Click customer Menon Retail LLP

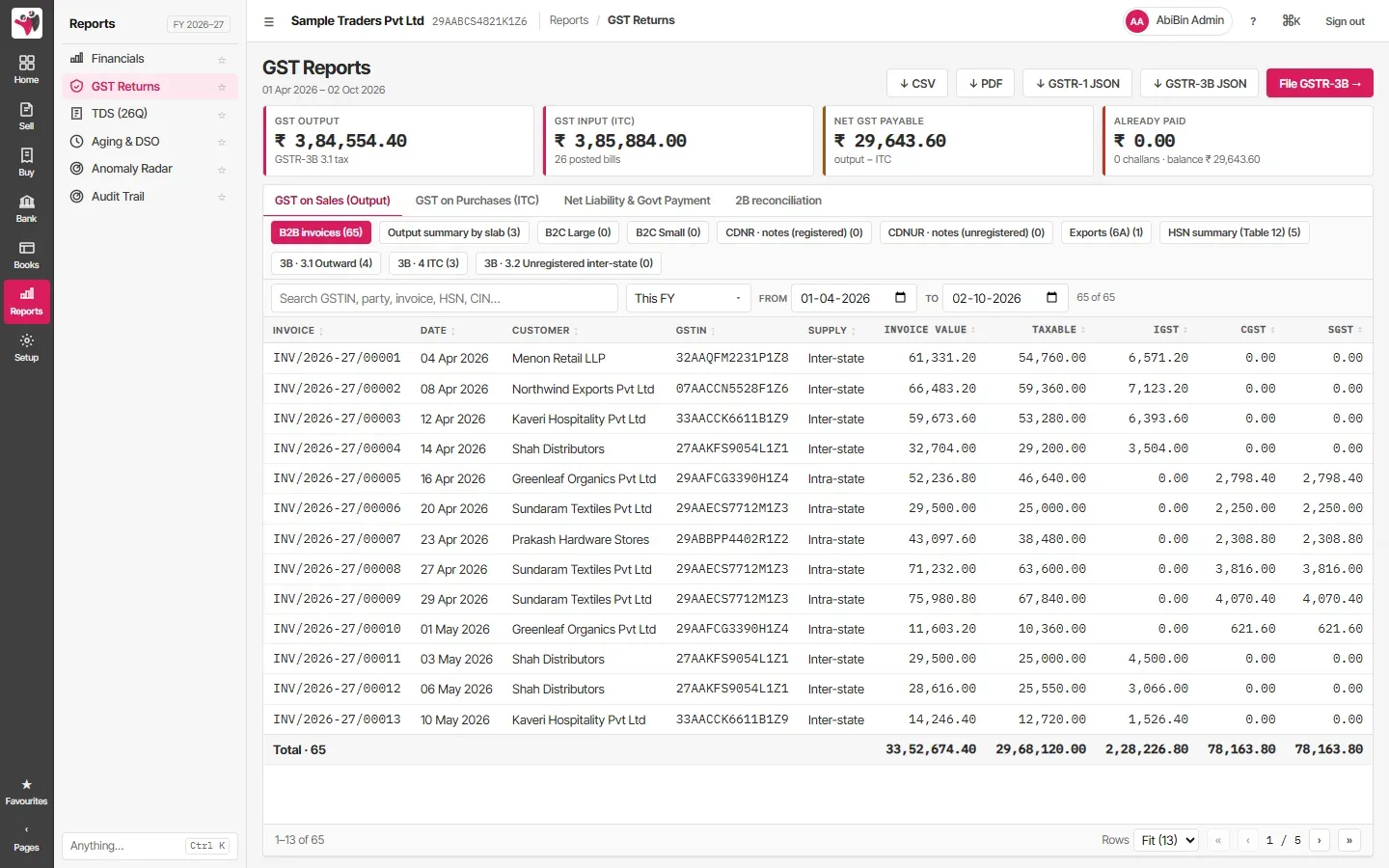coord(558,358)
